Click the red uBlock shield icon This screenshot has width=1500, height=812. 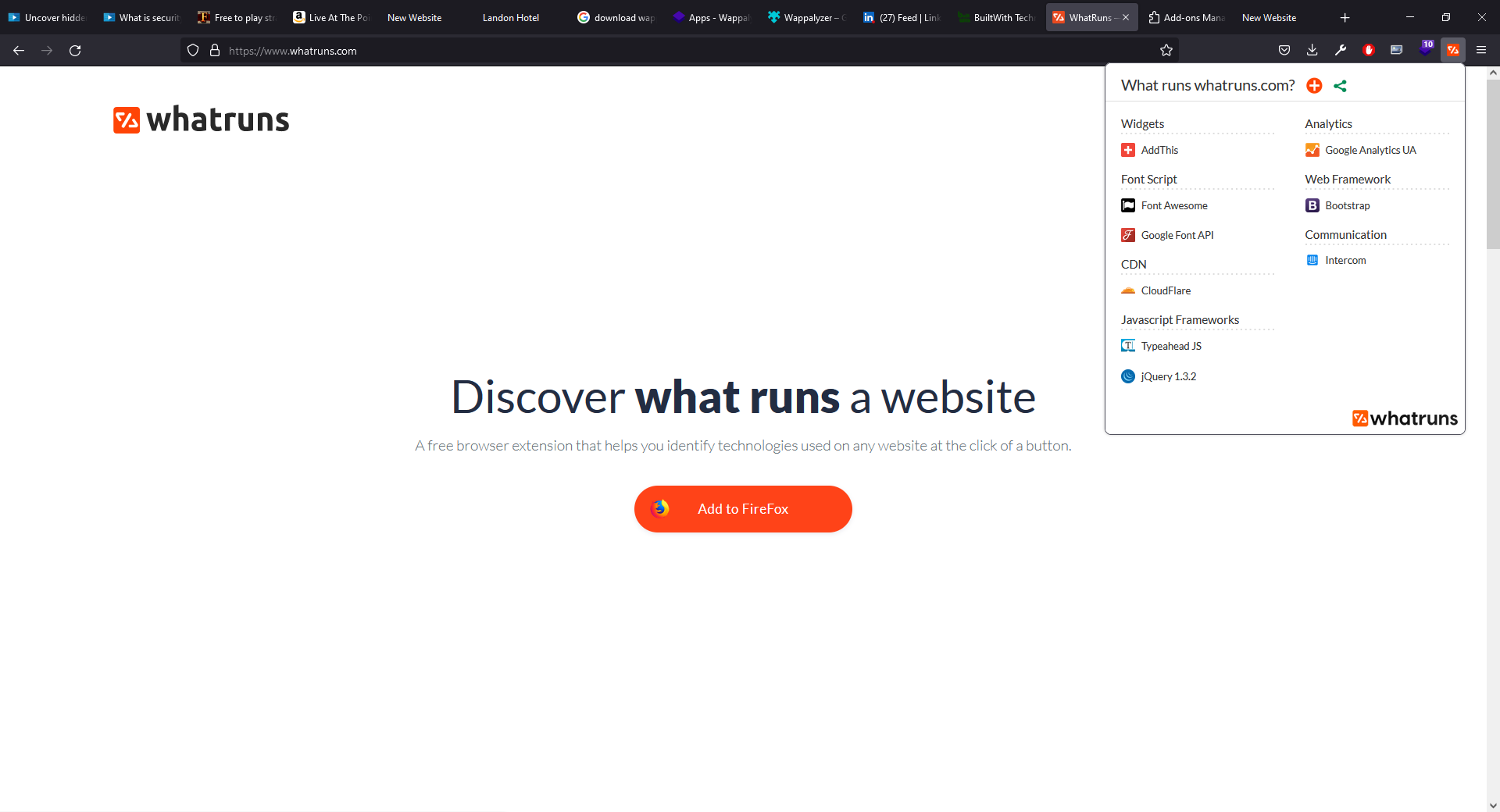[x=1369, y=51]
